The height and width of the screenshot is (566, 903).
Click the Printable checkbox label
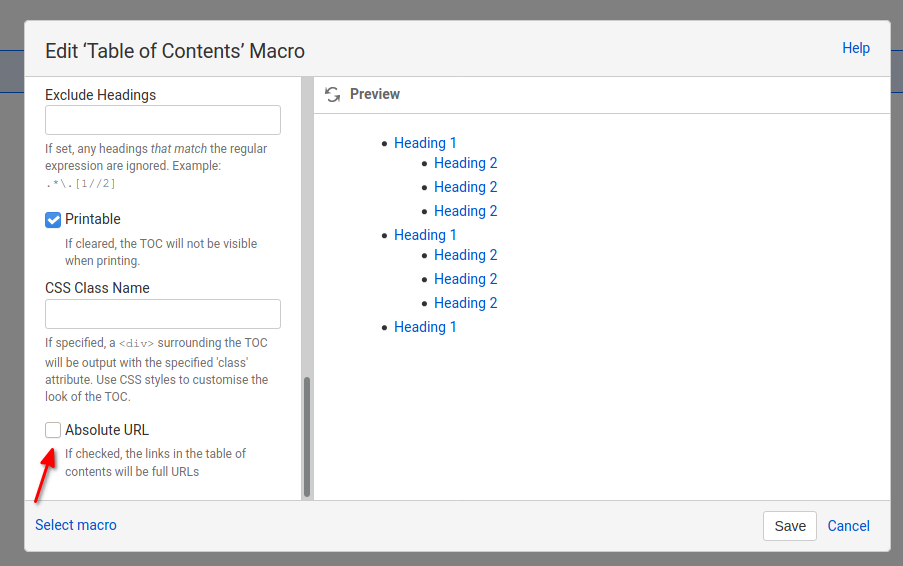coord(93,219)
